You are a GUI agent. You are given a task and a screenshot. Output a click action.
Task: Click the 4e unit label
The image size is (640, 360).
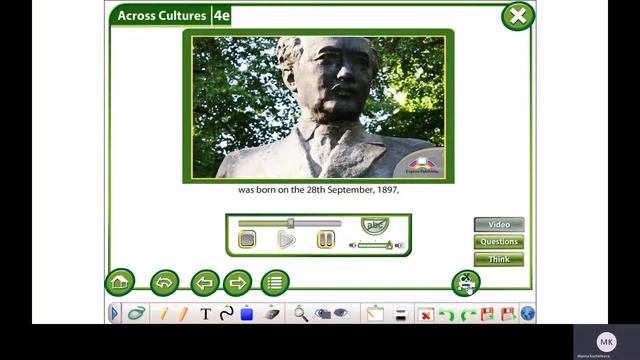(222, 16)
